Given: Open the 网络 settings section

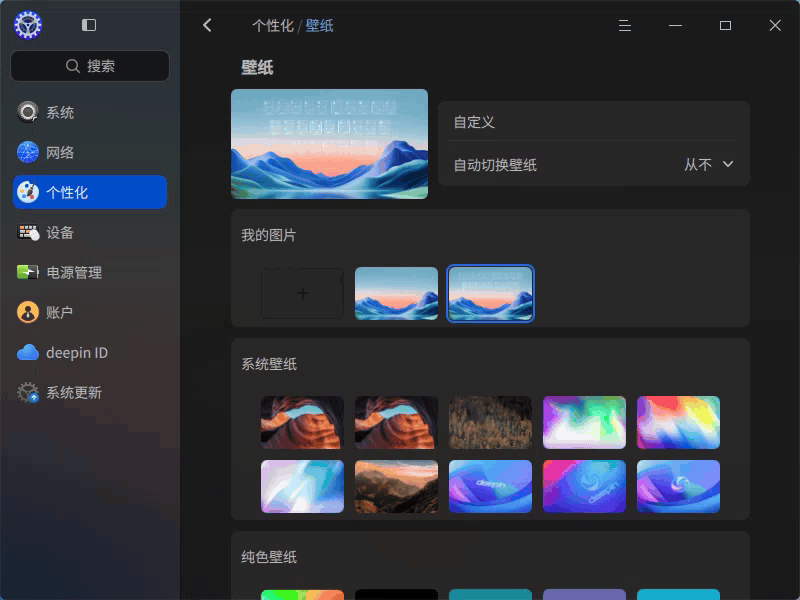Looking at the screenshot, I should [x=90, y=152].
